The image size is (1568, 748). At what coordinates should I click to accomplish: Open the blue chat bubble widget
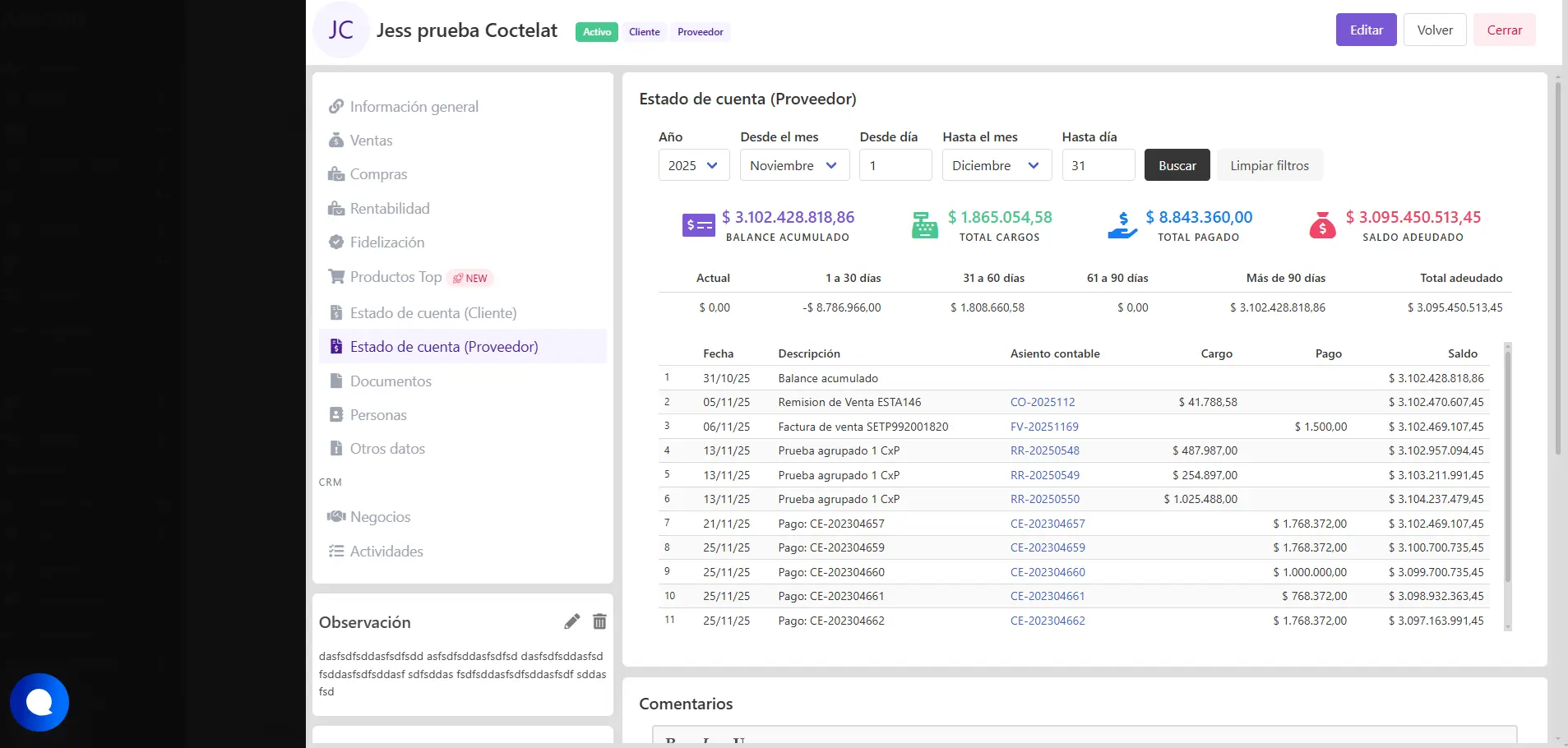tap(39, 702)
